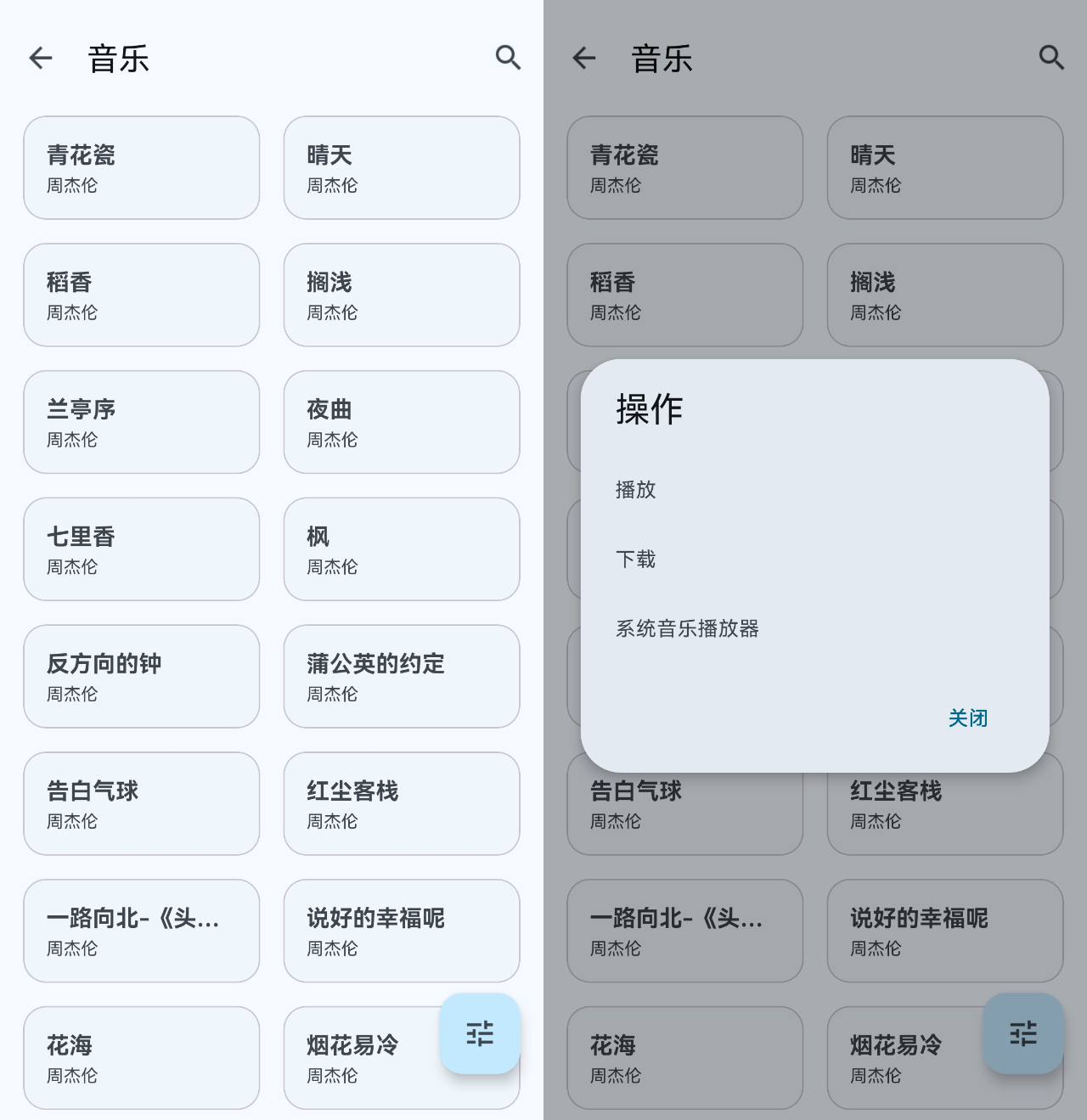Open the song card 青花瓷 on left screen
1087x1120 pixels.
pos(142,168)
